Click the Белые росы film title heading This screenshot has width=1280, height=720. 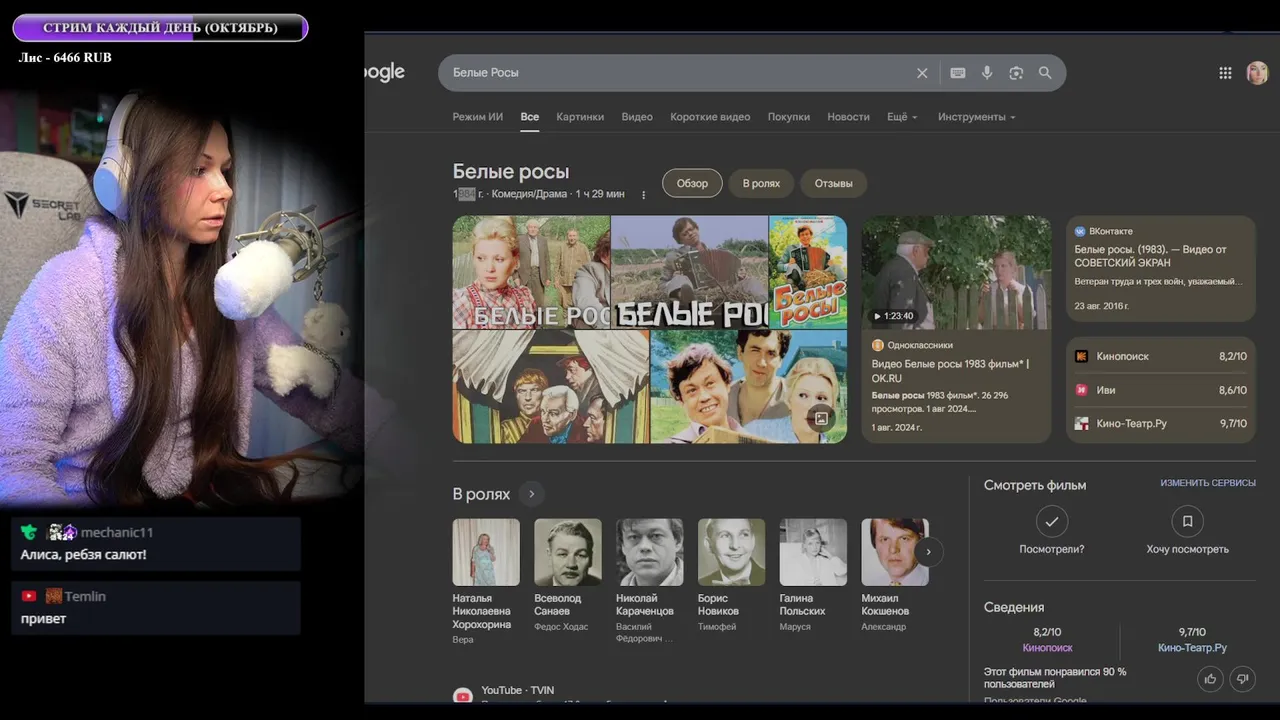(511, 172)
